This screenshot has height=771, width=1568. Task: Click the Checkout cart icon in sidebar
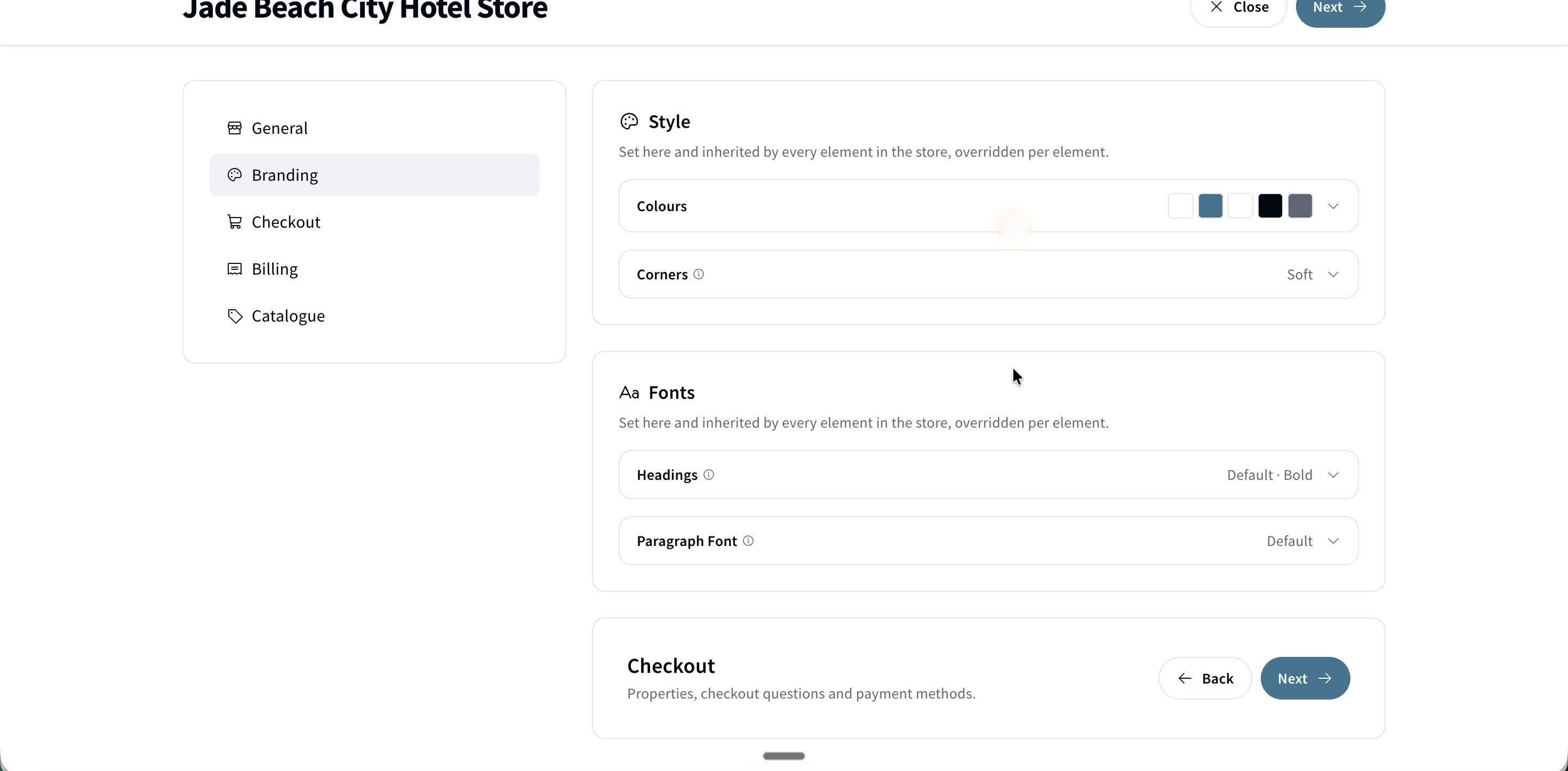pyautogui.click(x=234, y=221)
